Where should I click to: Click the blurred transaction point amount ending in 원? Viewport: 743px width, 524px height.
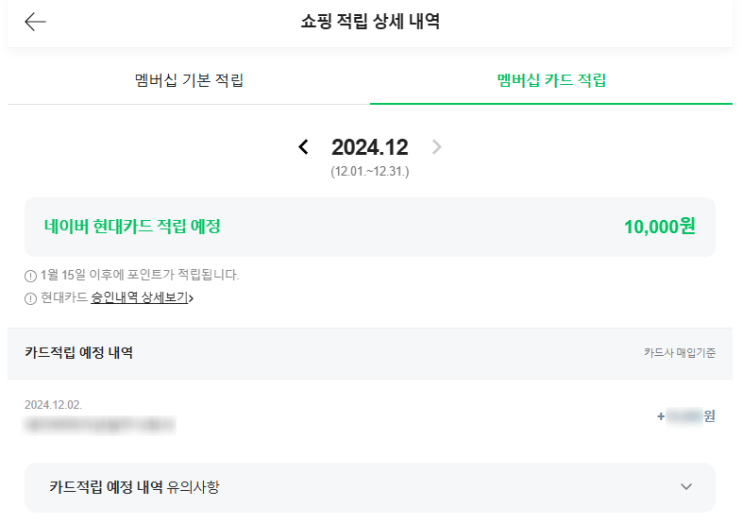[x=687, y=416]
